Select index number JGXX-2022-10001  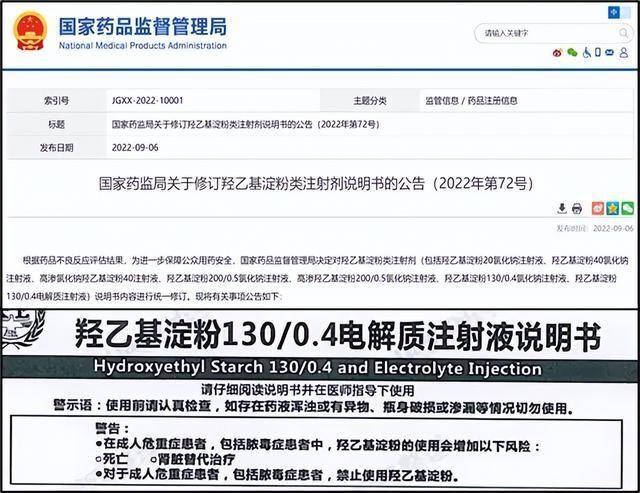148,100
